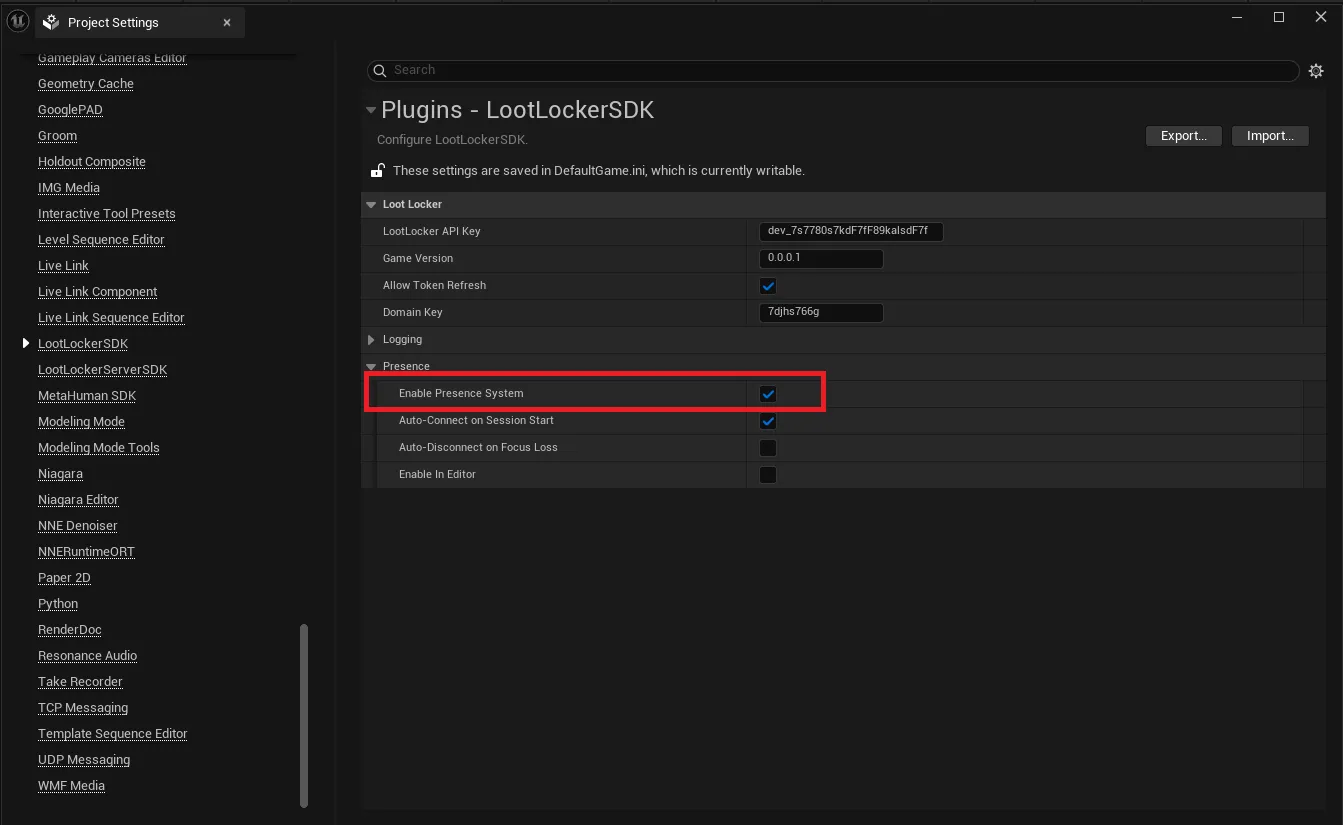
Task: Open UDP Messaging settings
Action: (x=84, y=760)
